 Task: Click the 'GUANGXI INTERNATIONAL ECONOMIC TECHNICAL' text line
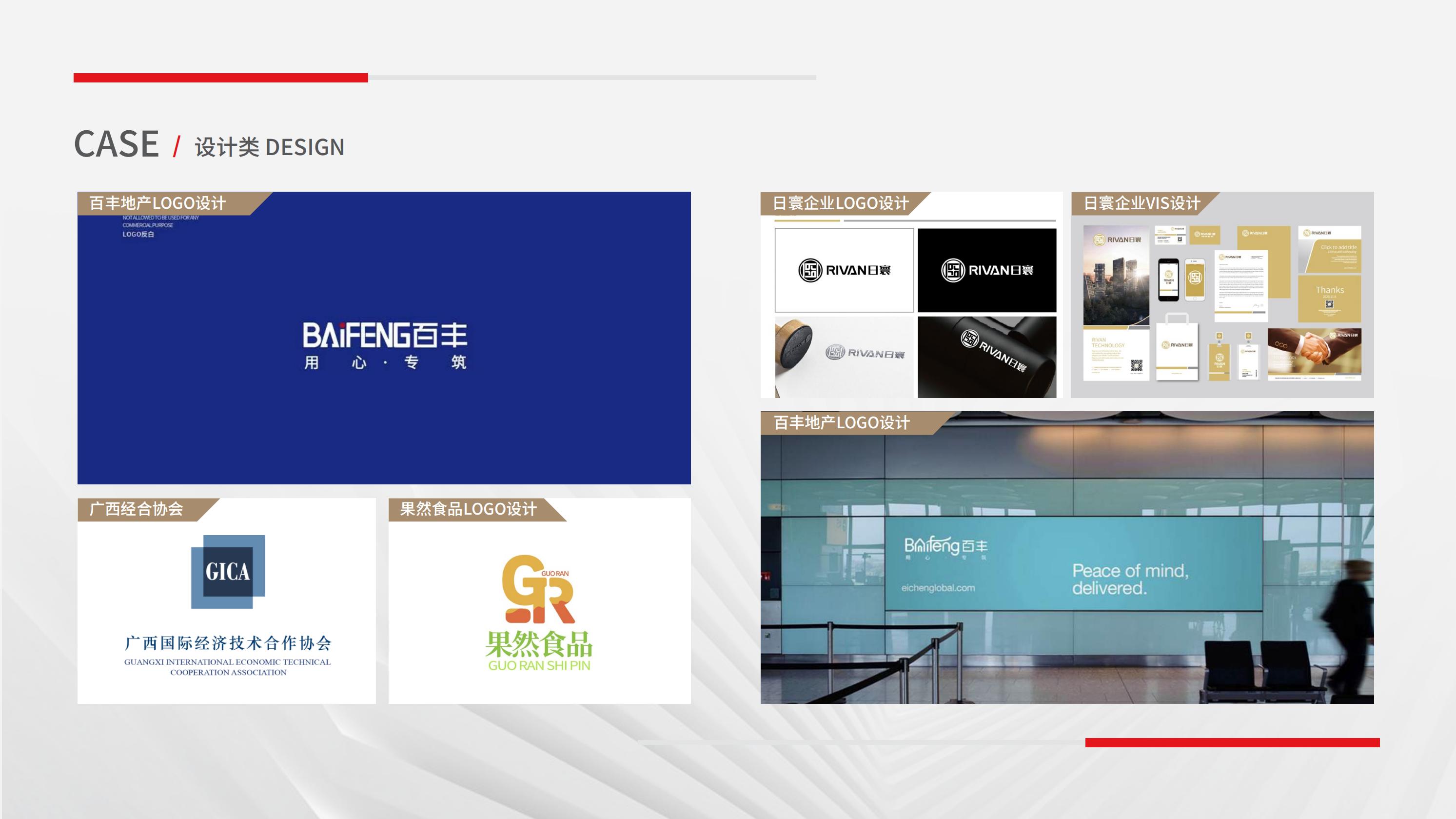(x=228, y=662)
